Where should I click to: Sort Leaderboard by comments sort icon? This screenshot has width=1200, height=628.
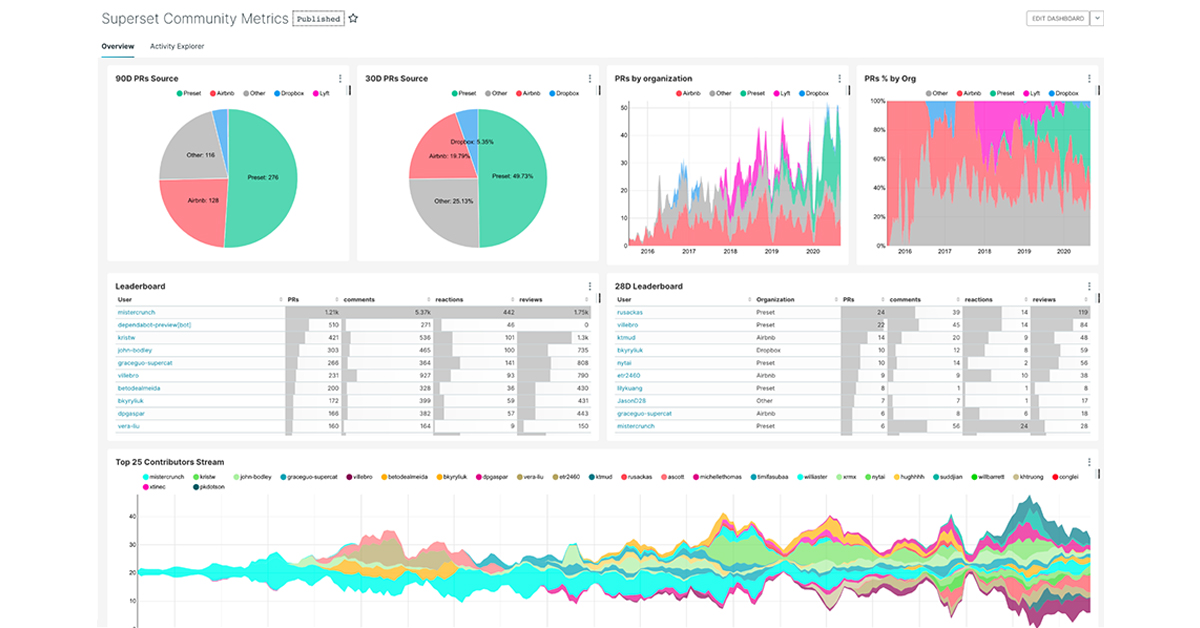tap(427, 300)
